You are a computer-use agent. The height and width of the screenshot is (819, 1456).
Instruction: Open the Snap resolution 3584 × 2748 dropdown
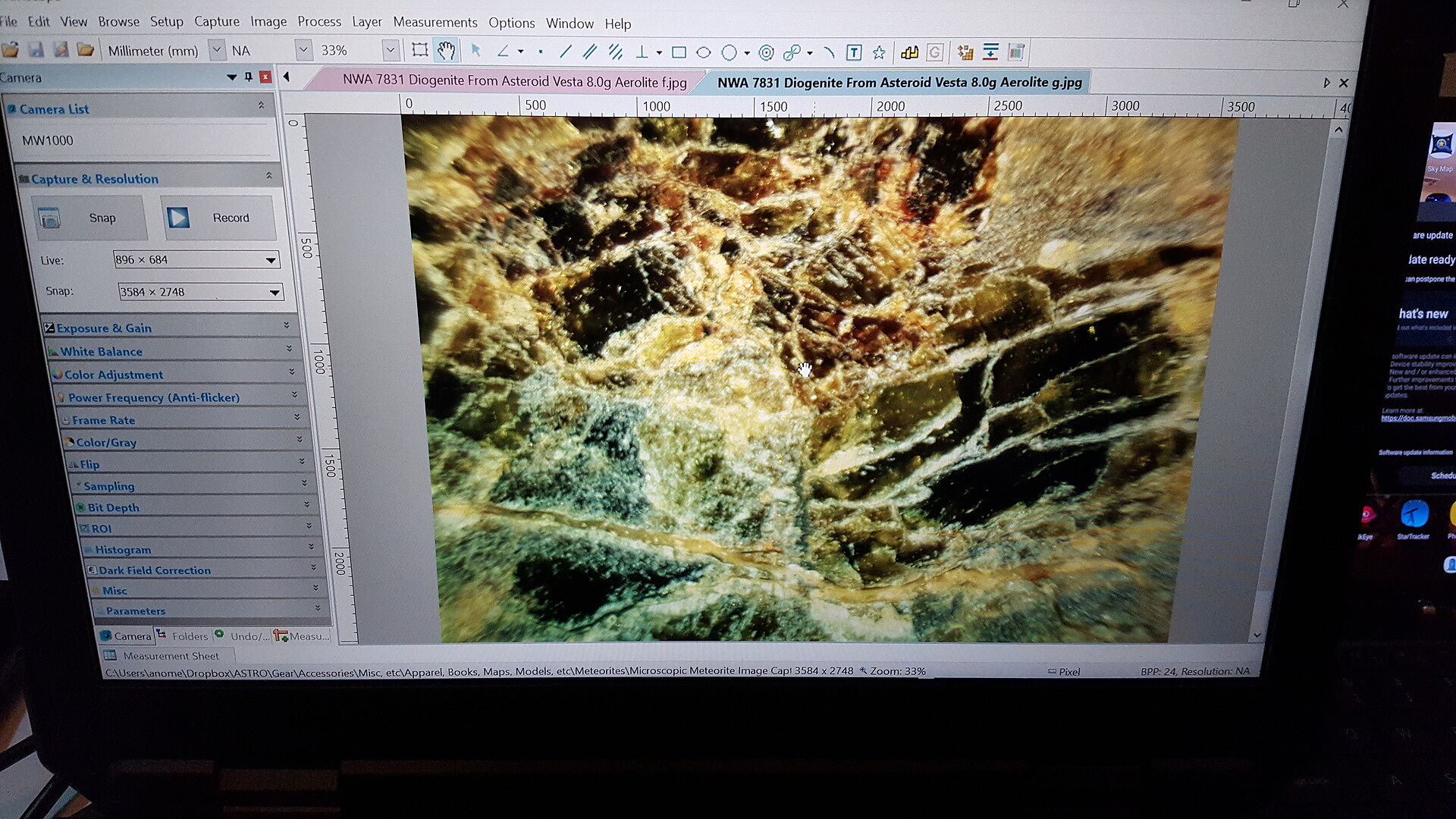(200, 291)
